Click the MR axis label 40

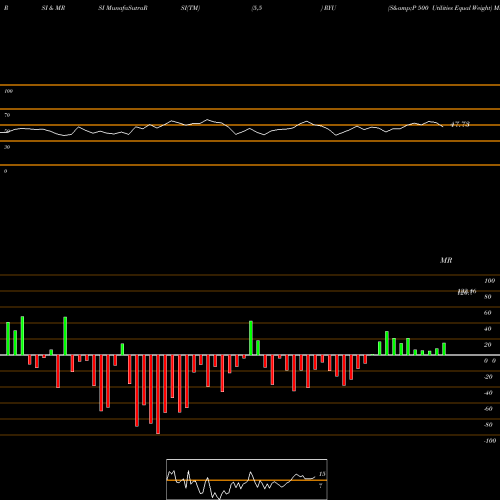488,329
